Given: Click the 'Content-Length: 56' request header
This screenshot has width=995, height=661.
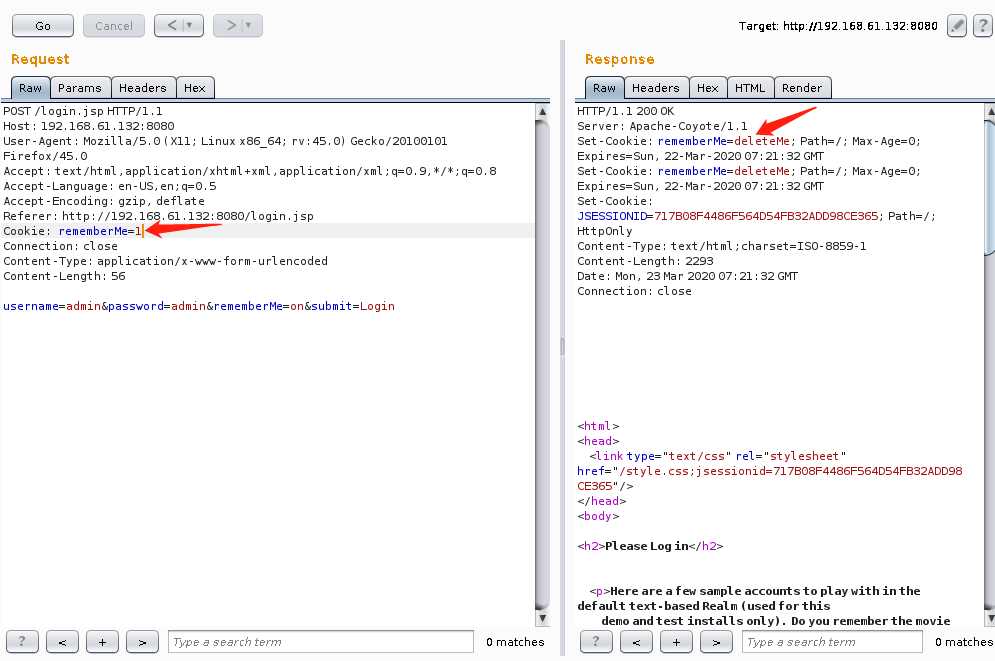Looking at the screenshot, I should [64, 276].
